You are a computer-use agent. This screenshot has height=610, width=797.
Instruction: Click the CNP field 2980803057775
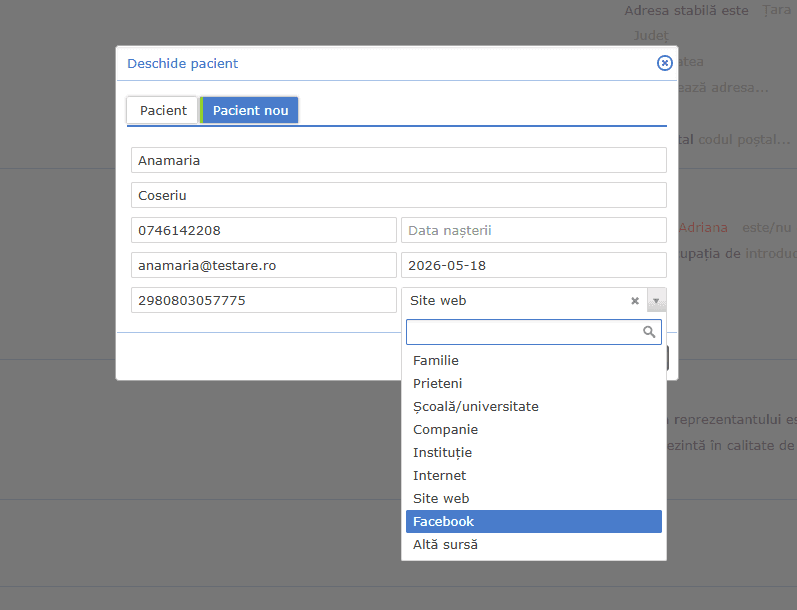tap(264, 300)
